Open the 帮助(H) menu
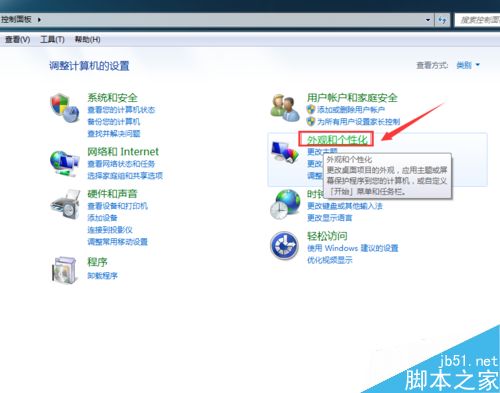Image resolution: width=500 pixels, height=393 pixels. (87, 40)
